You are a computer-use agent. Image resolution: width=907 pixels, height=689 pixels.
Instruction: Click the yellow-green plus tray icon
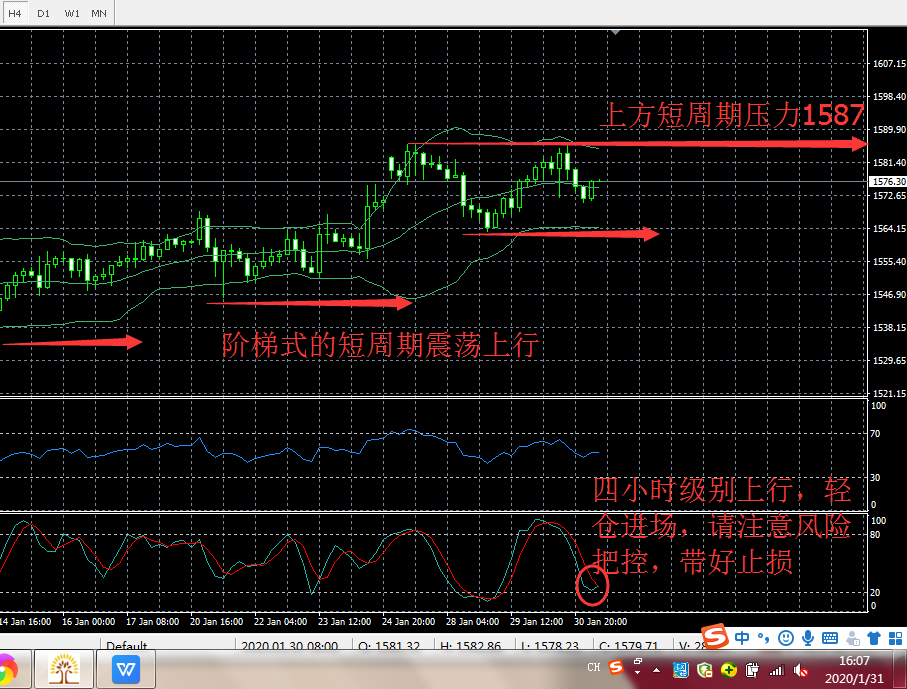[729, 670]
